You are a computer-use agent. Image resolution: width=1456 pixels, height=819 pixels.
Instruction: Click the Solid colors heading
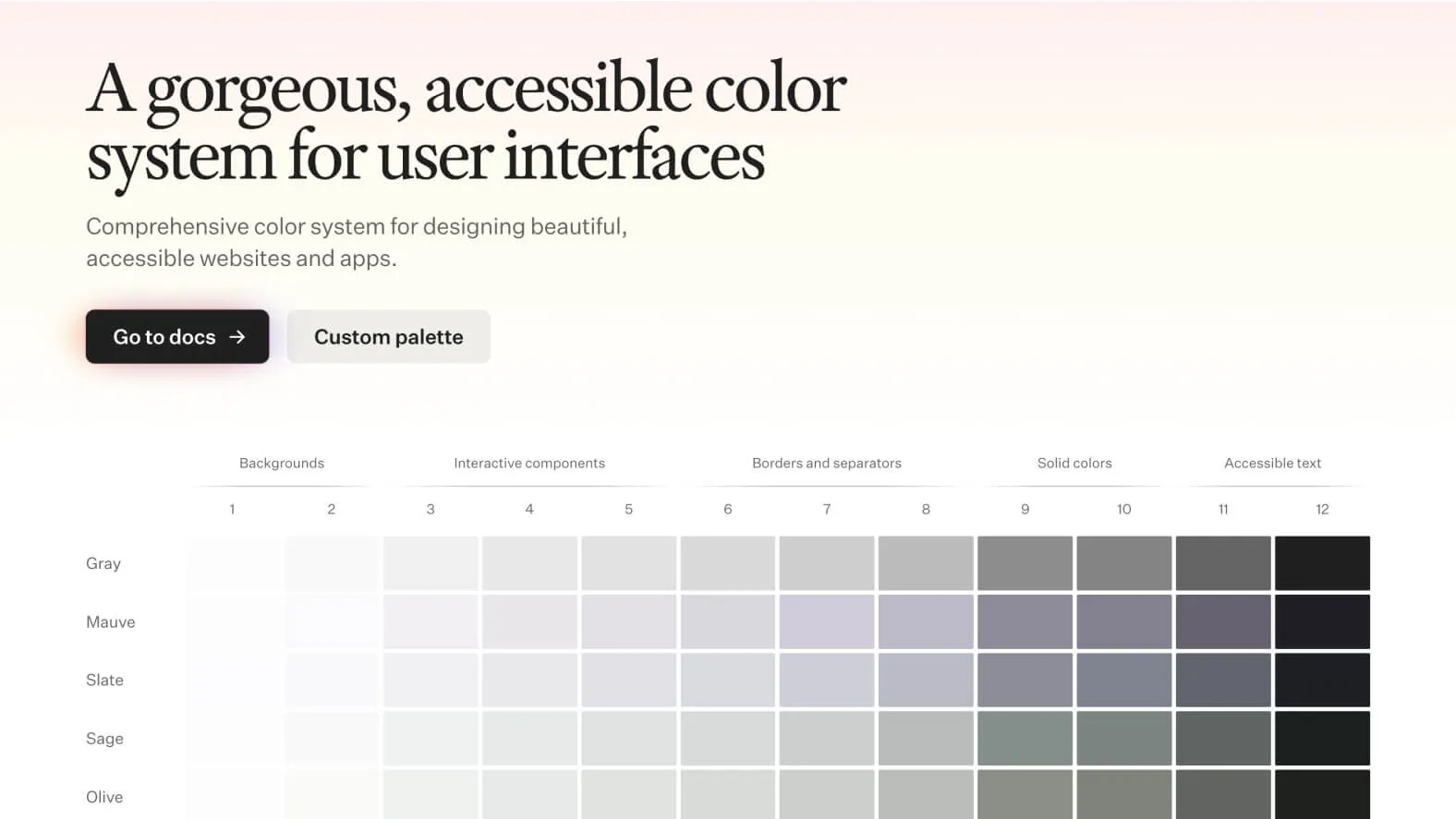[x=1074, y=463]
